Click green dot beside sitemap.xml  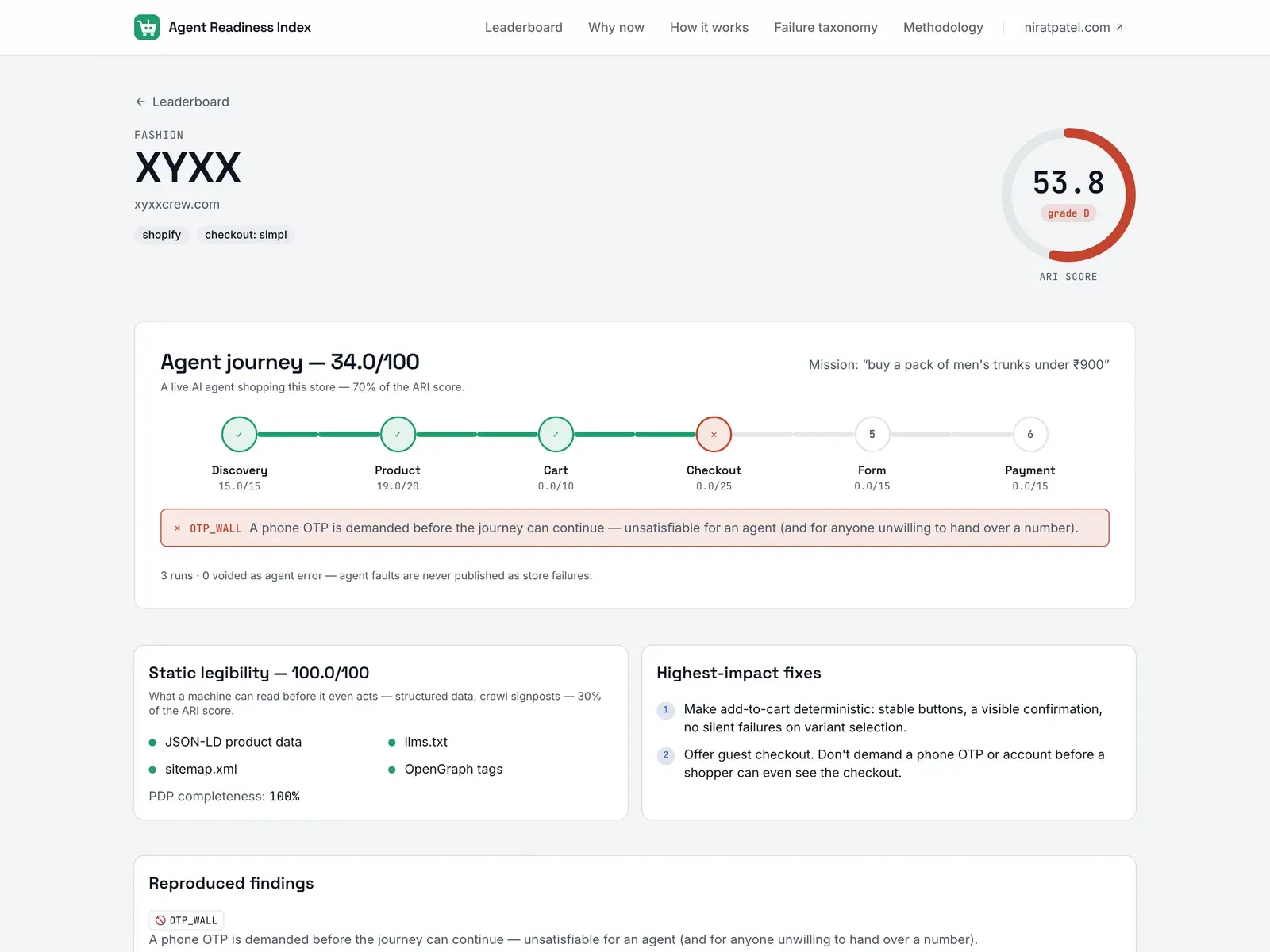(152, 770)
